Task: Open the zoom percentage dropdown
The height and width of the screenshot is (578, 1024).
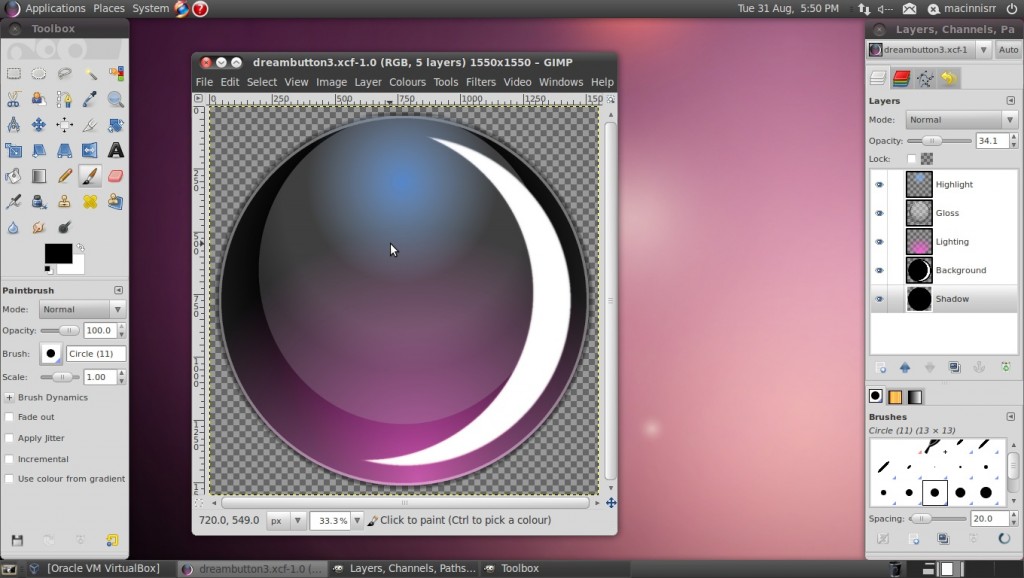Action: point(357,521)
